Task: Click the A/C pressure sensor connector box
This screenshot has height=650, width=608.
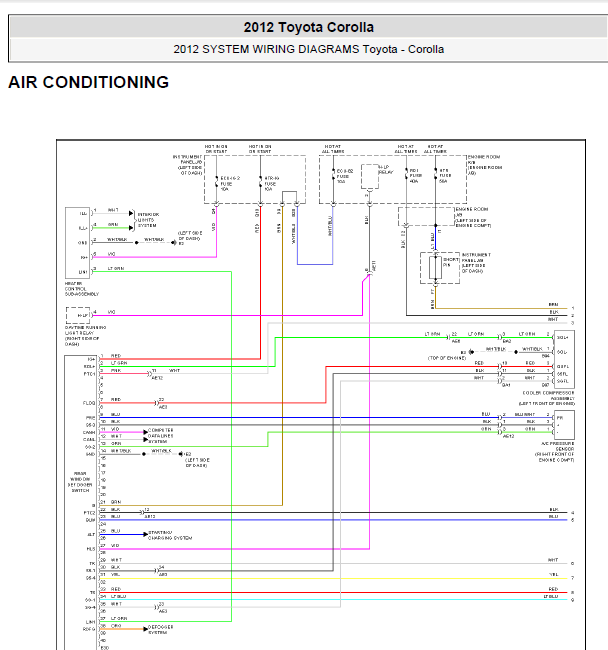Action: coord(564,425)
